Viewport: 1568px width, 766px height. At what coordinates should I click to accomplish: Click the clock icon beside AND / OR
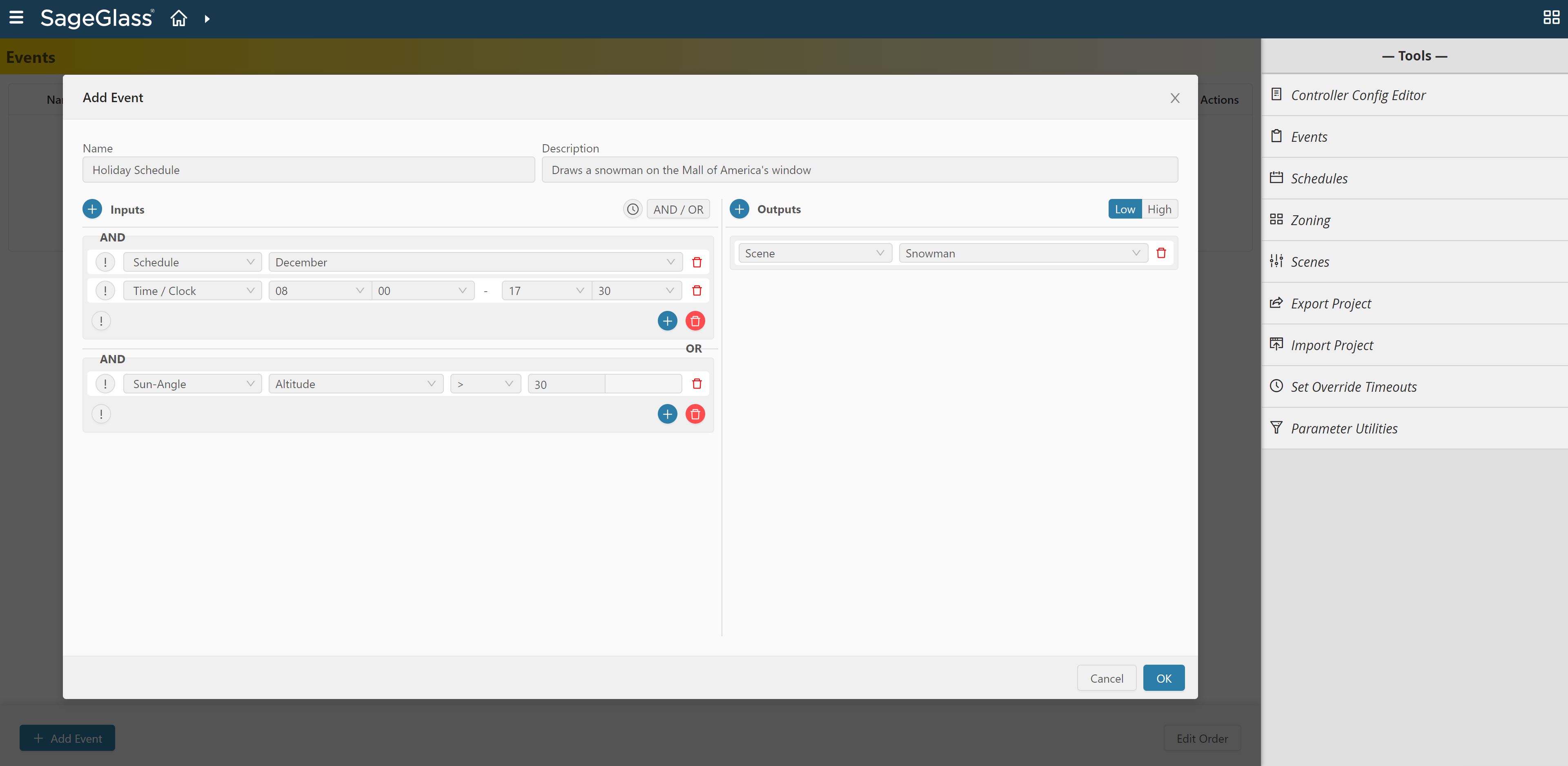coord(633,210)
